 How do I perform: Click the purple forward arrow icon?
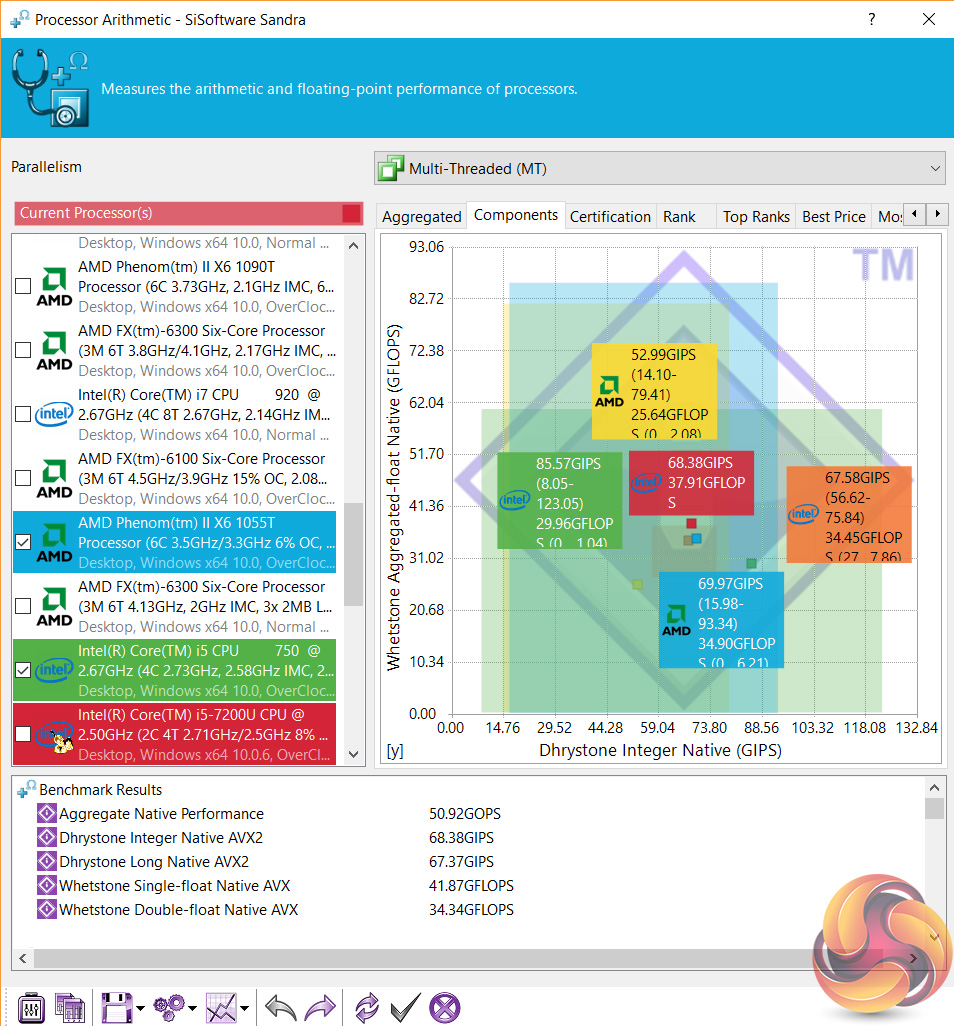tap(320, 1008)
